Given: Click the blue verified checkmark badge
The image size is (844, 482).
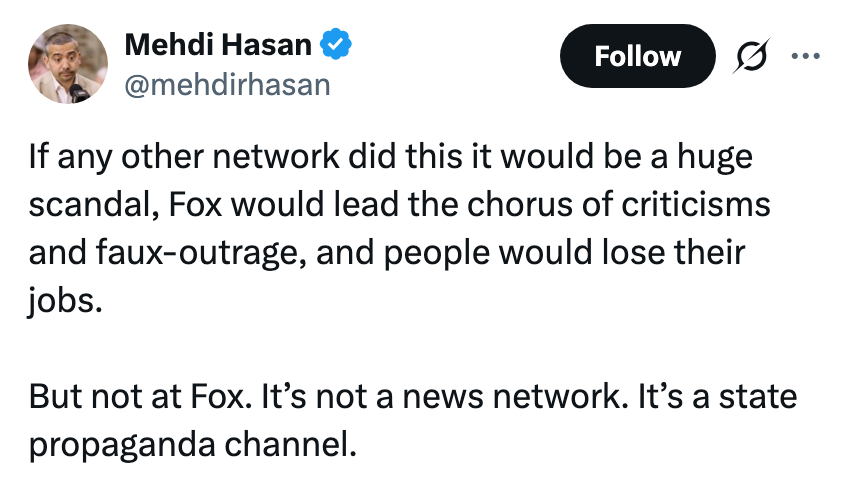Looking at the screenshot, I should [335, 45].
